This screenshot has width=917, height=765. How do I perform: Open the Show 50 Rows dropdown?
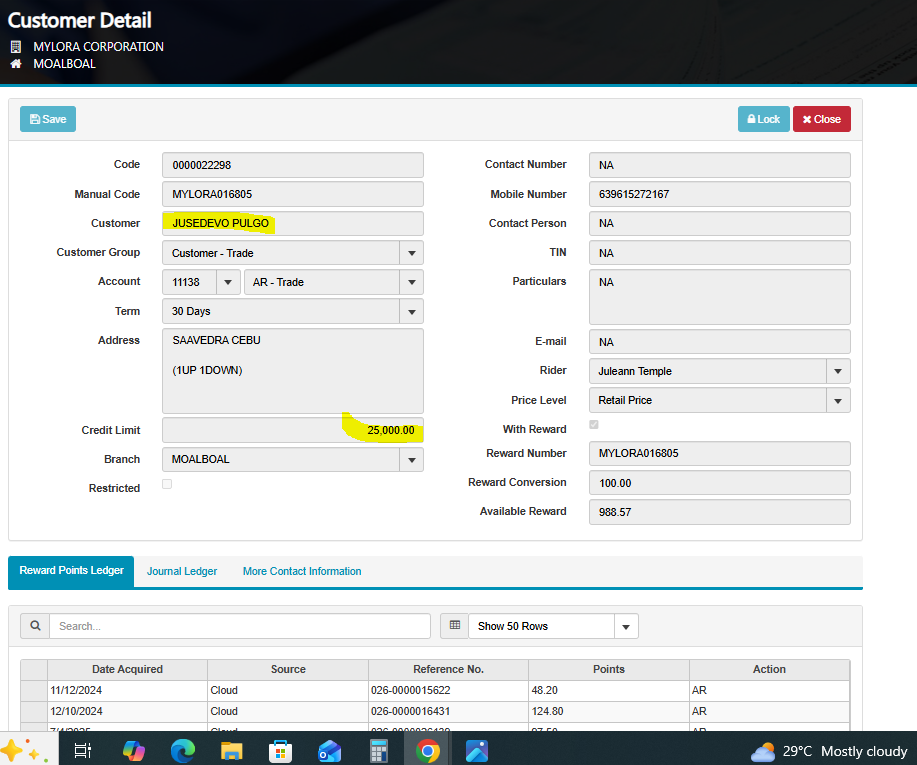click(x=626, y=627)
